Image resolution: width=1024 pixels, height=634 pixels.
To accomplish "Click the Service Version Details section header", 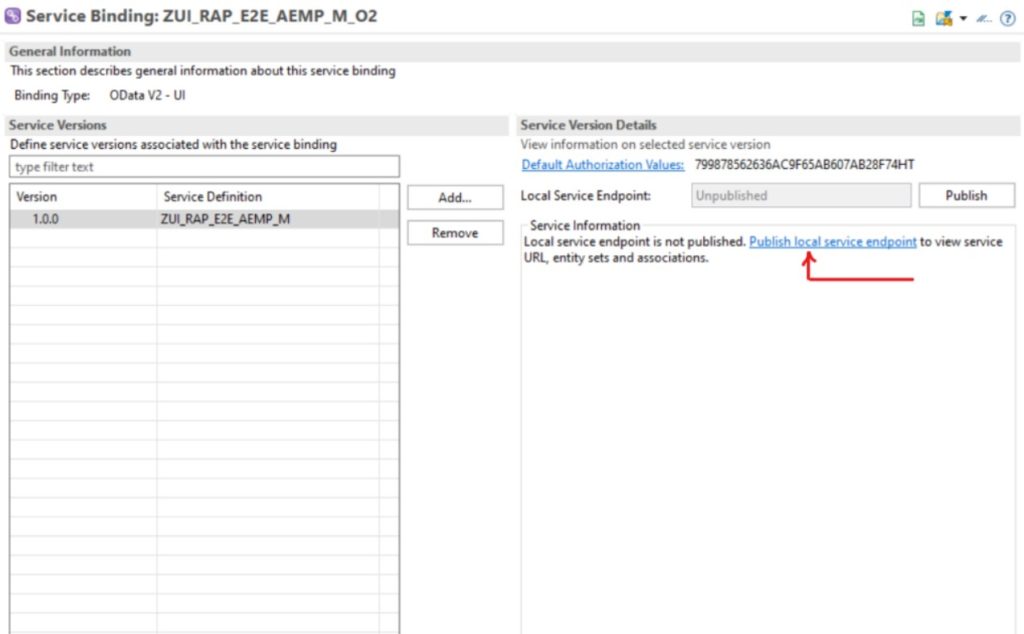I will (588, 125).
